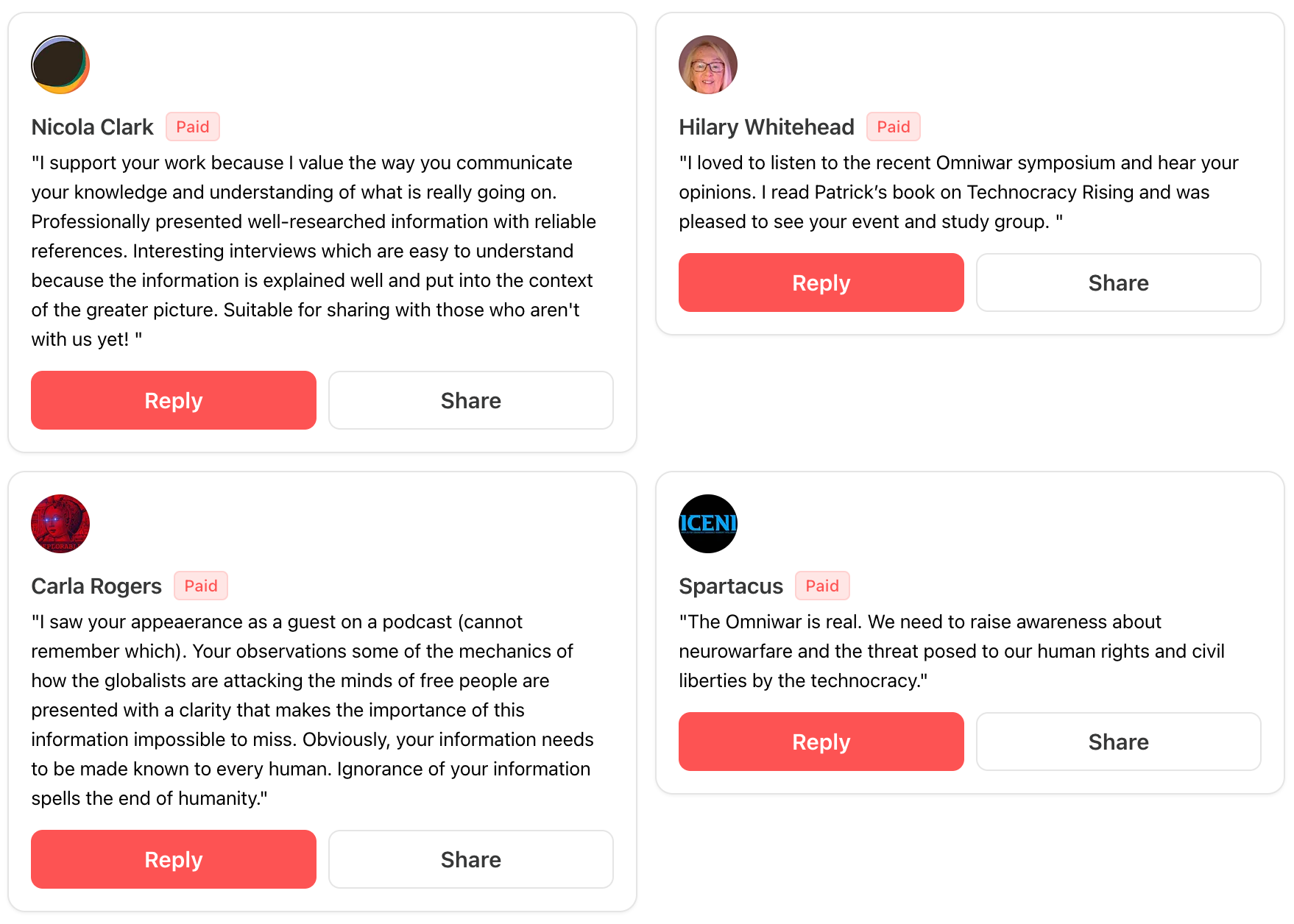Image resolution: width=1294 pixels, height=924 pixels.
Task: Open Nicola Clark's profile name link
Action: [93, 127]
